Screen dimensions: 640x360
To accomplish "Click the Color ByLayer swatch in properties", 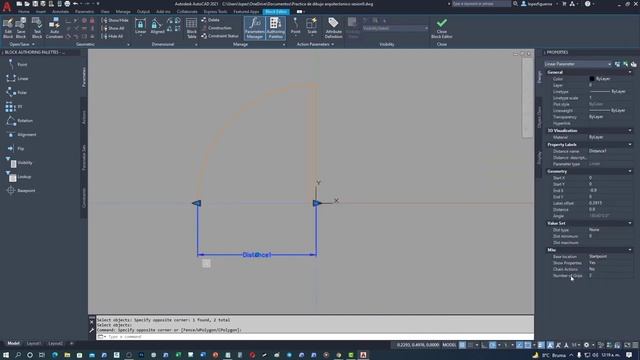I will pos(591,79).
